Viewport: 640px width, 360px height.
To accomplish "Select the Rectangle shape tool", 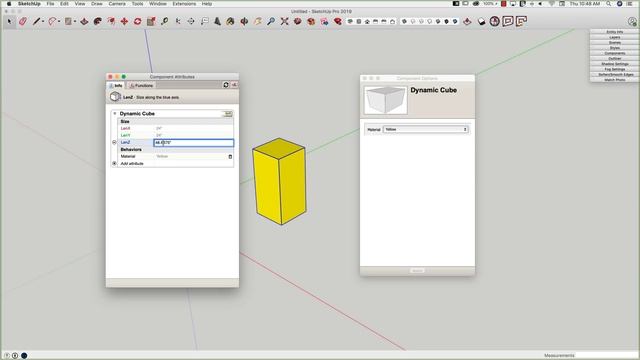I will click(x=68, y=21).
